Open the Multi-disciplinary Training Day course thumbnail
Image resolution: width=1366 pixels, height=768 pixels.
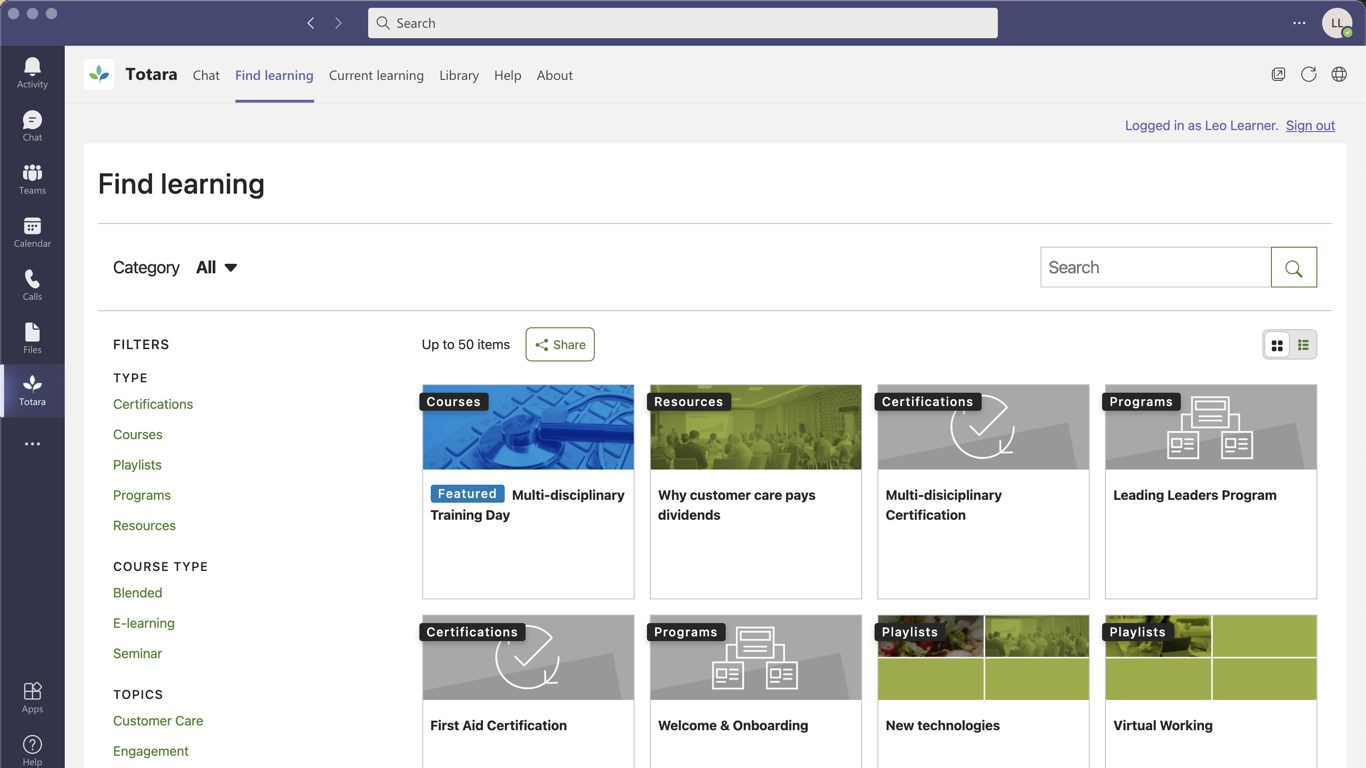point(528,427)
